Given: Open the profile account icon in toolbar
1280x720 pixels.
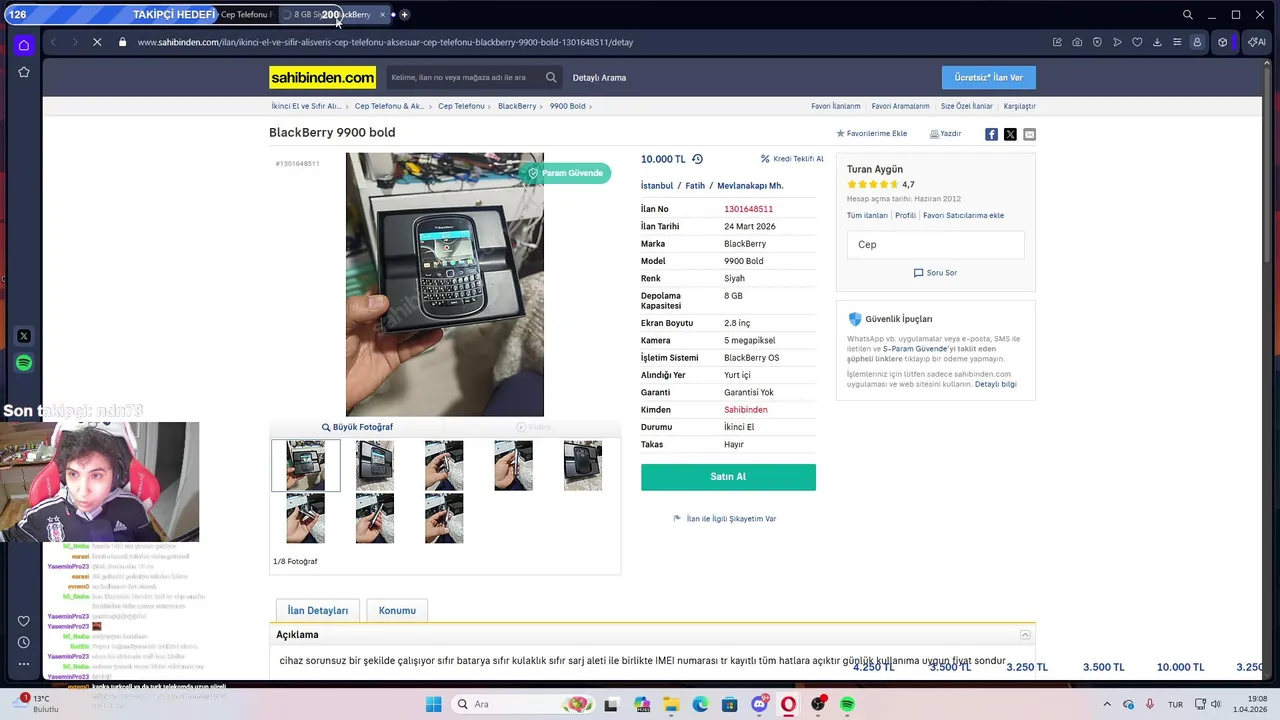Looking at the screenshot, I should (x=1197, y=42).
